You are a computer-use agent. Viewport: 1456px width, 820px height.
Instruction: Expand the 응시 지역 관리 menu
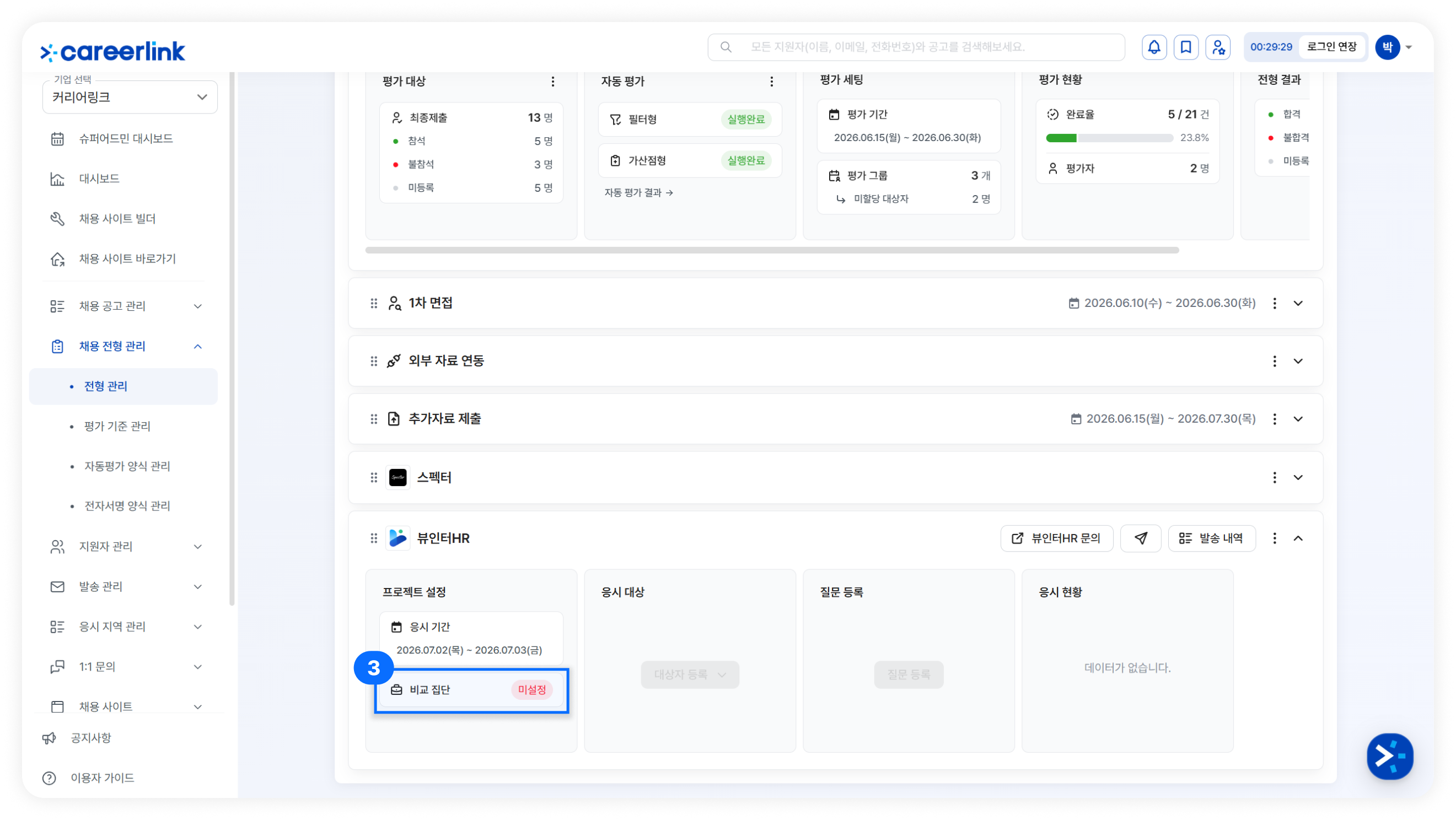click(x=198, y=627)
